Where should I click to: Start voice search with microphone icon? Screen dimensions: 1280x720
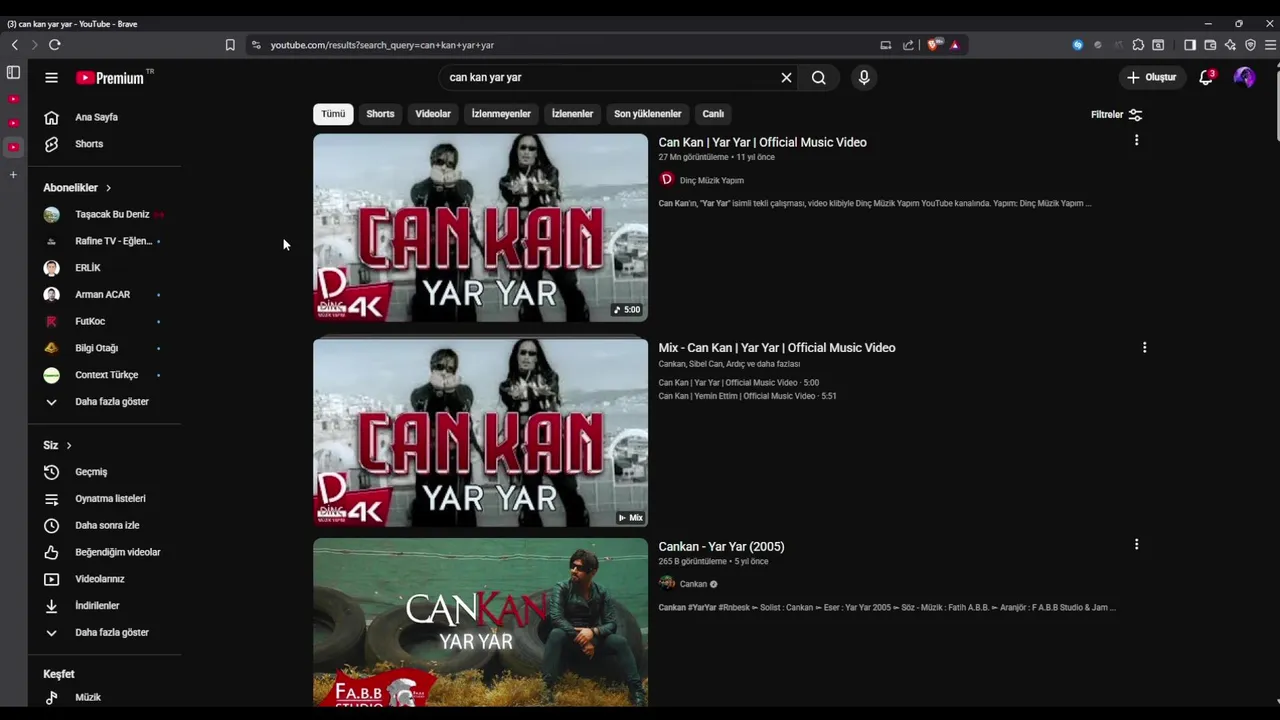pyautogui.click(x=864, y=77)
